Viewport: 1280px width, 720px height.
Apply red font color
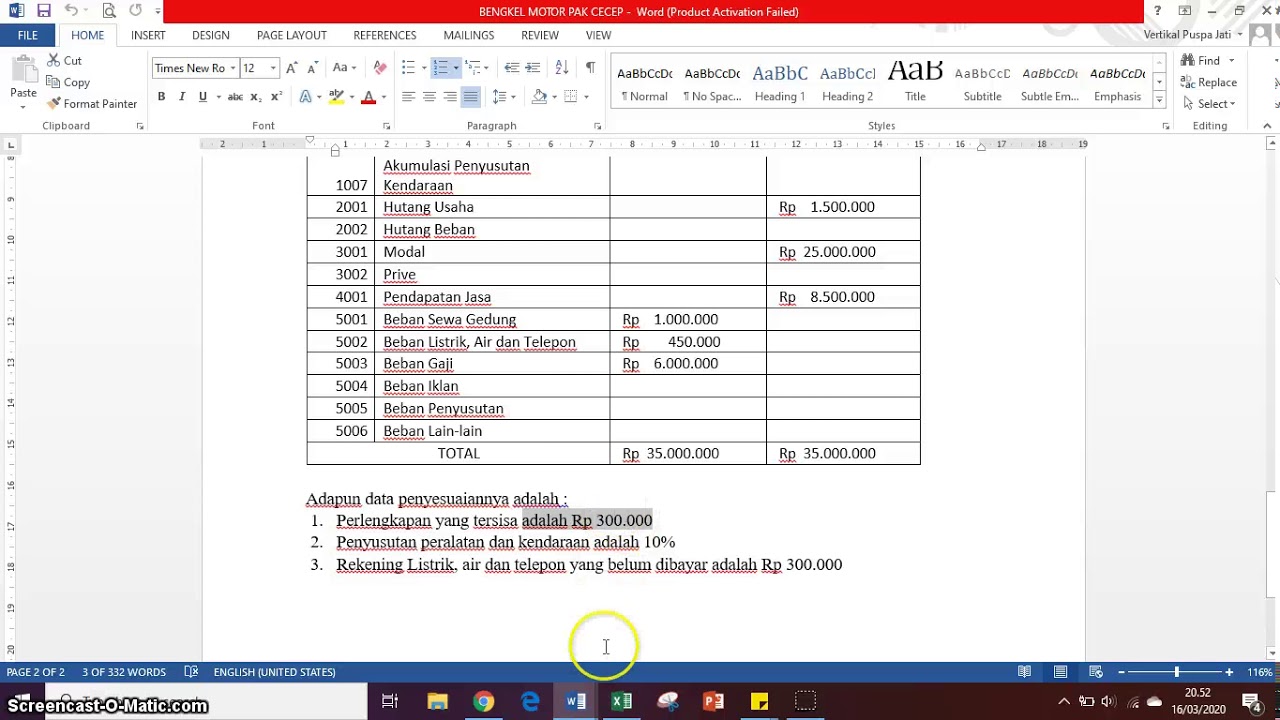click(368, 97)
